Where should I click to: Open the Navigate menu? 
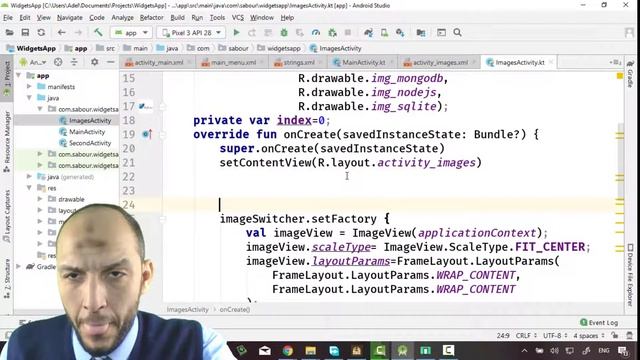click(x=69, y=18)
